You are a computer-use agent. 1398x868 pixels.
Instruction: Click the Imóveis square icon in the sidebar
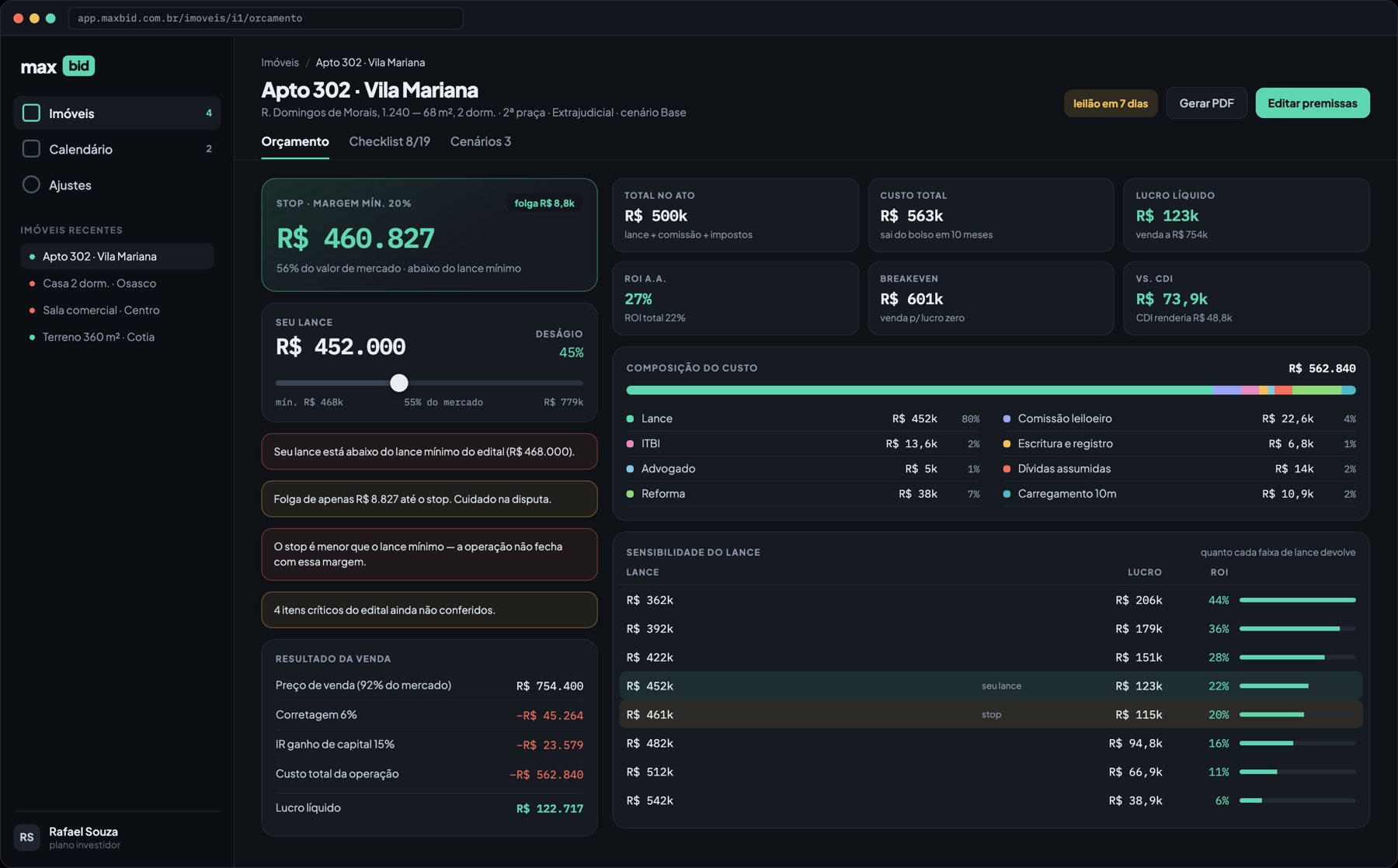pyautogui.click(x=31, y=113)
